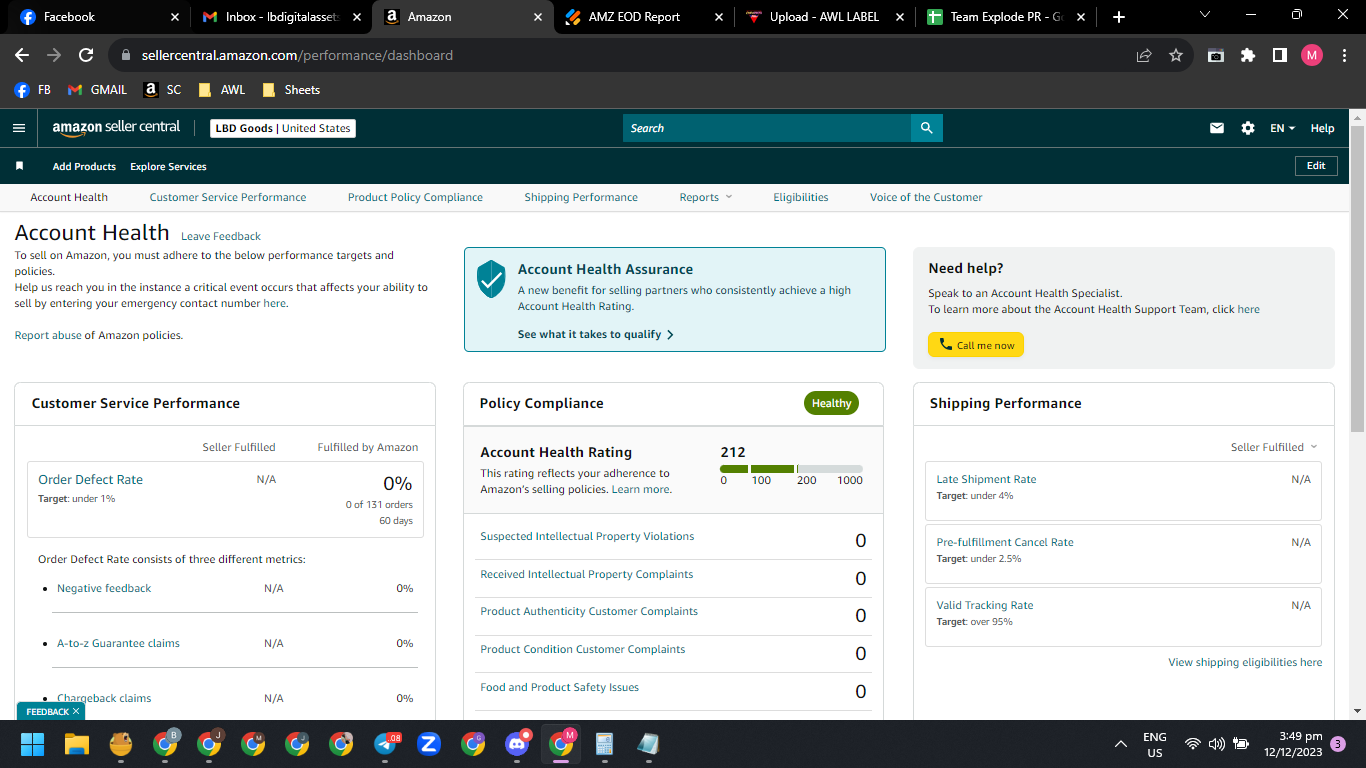
Task: Click the Account Health Assurance shield icon
Action: coord(490,279)
